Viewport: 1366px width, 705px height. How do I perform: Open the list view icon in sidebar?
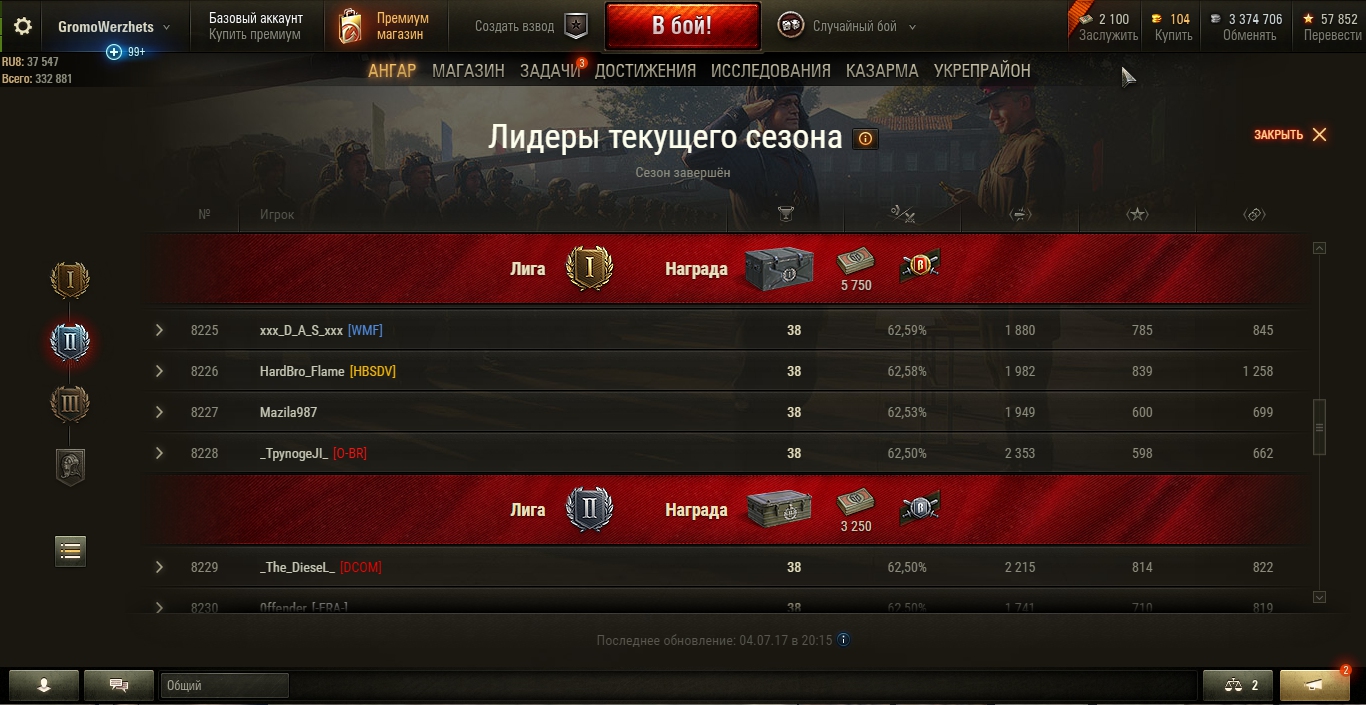pos(70,550)
